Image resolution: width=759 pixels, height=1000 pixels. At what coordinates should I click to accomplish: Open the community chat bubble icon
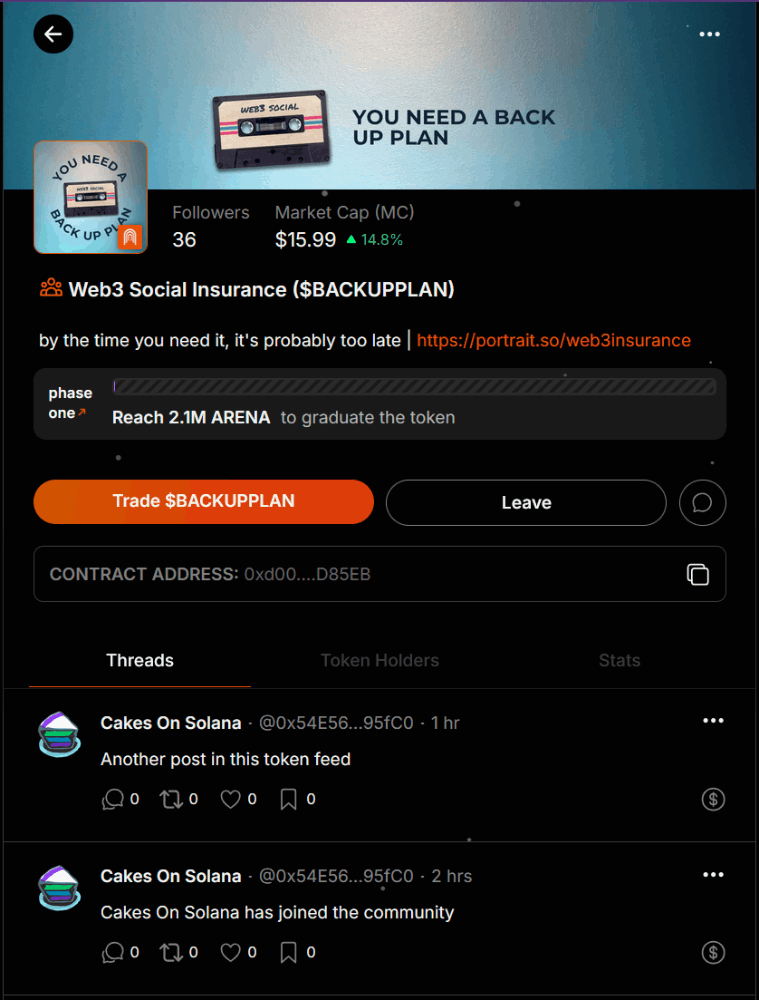point(702,503)
